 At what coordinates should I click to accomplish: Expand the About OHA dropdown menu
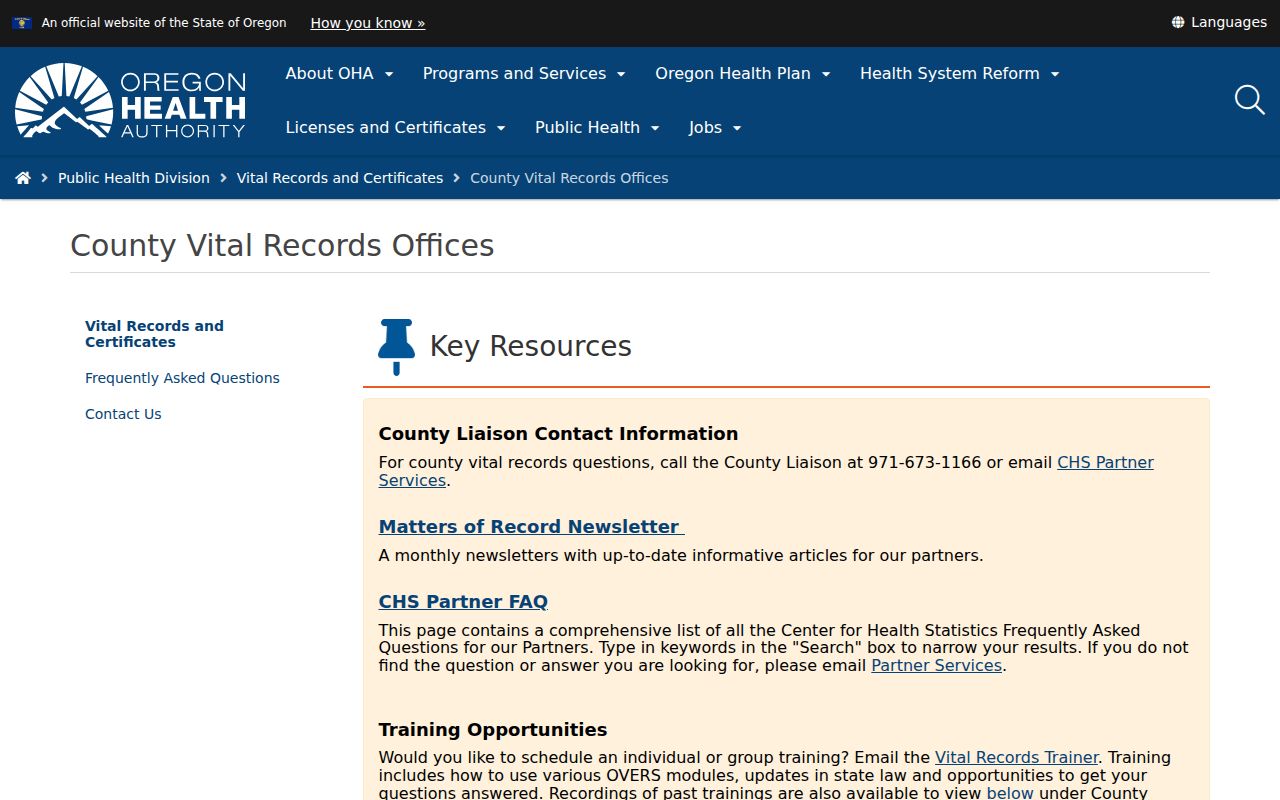tap(339, 73)
